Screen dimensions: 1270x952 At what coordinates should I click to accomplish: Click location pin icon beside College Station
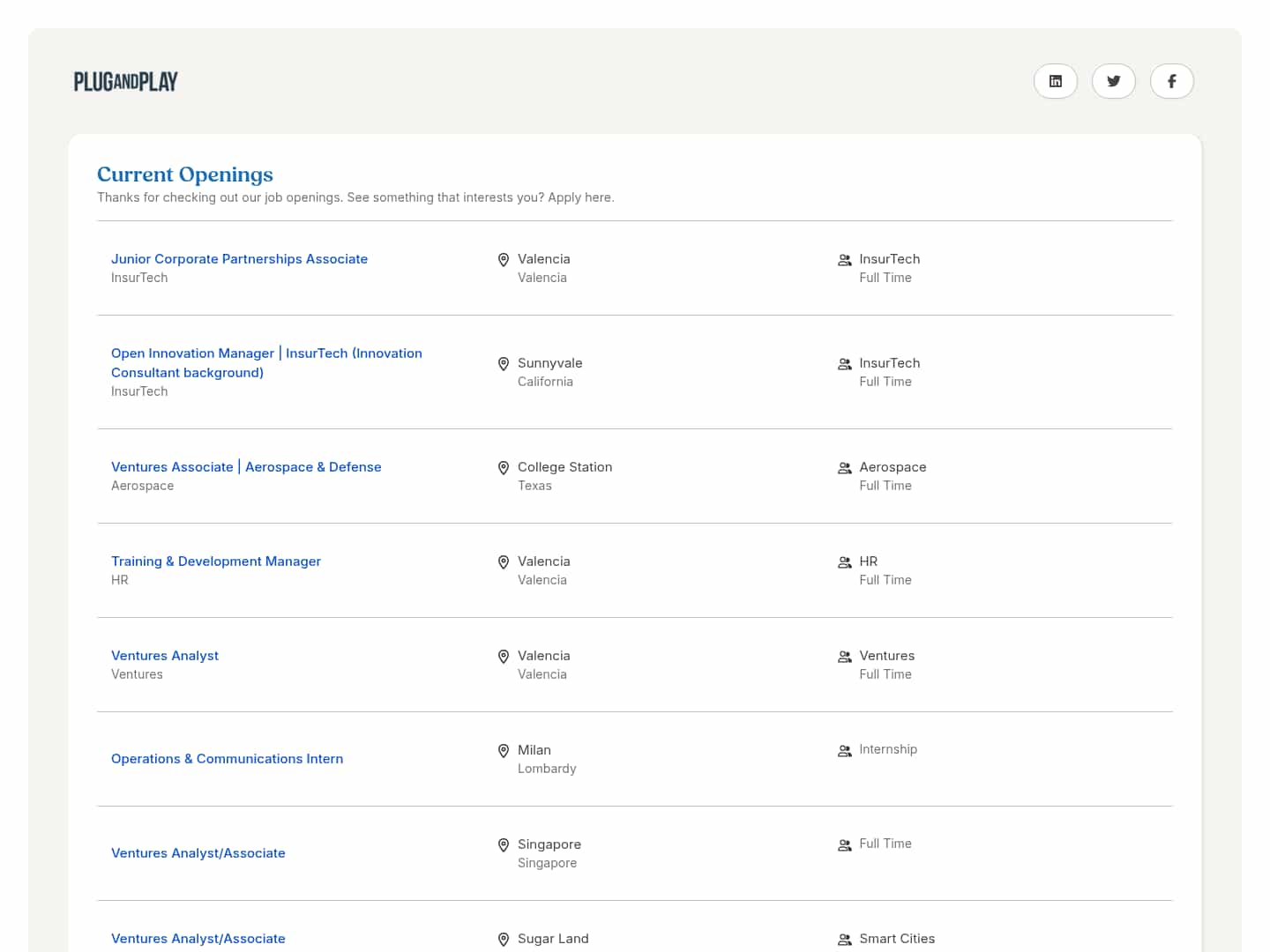pos(504,468)
